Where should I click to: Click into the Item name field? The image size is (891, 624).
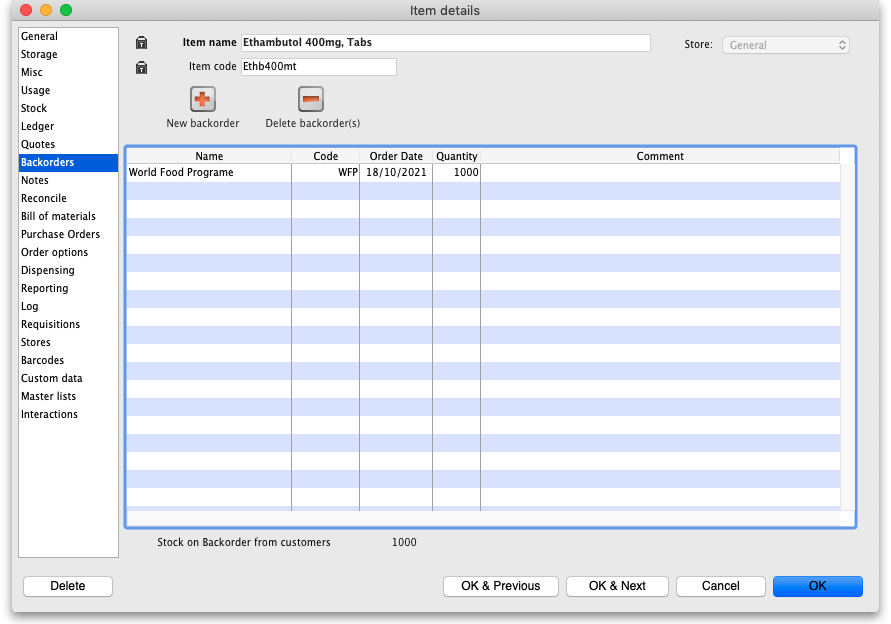pos(445,43)
